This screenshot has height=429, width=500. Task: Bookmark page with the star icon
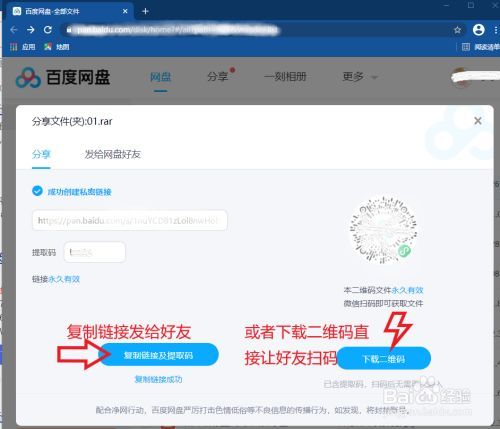(x=457, y=30)
